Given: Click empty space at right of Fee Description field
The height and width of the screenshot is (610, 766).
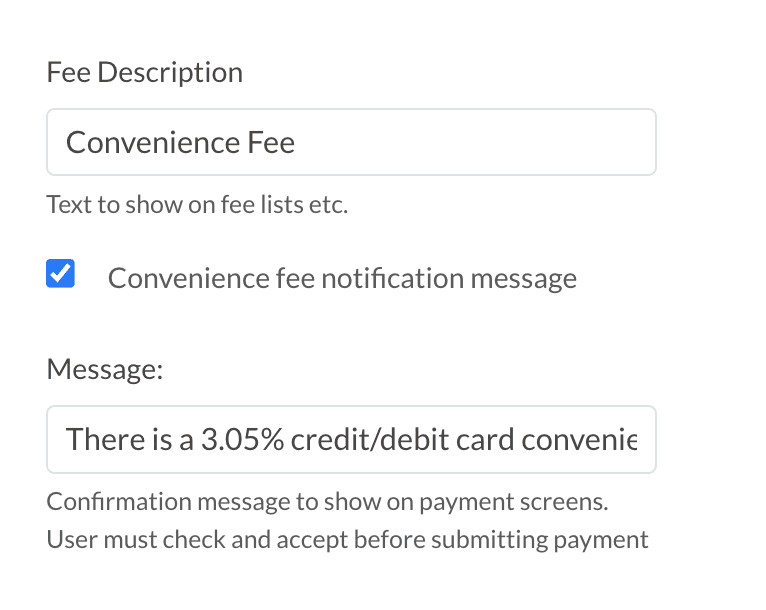Looking at the screenshot, I should click(500, 142).
